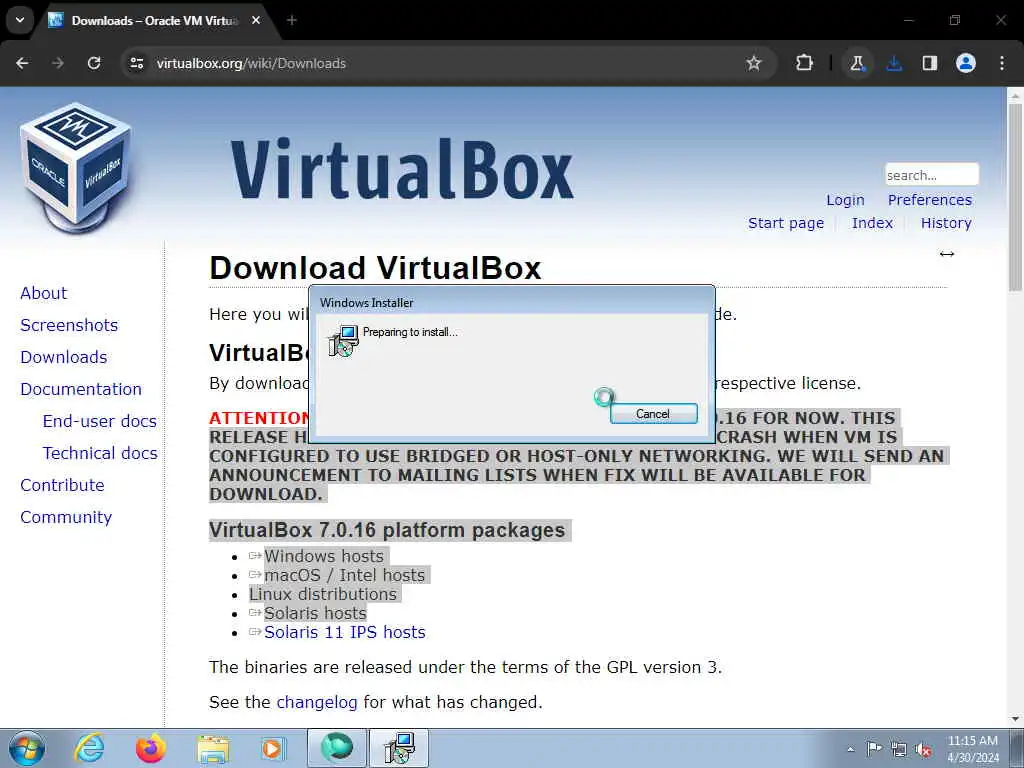The image size is (1024, 768).
Task: Cancel the Windows Installer dialog
Action: pos(654,413)
